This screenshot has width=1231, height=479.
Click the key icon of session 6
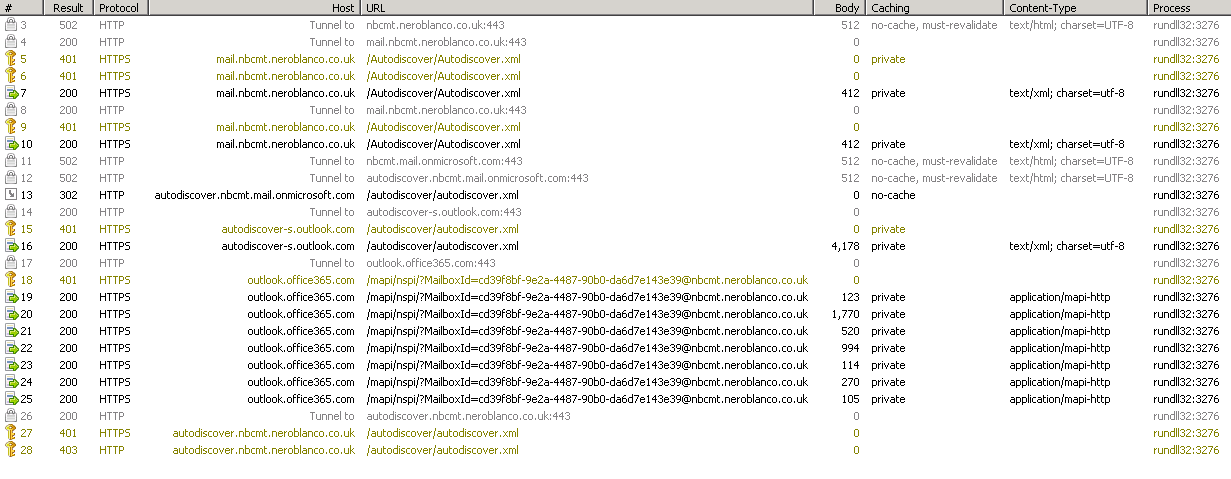coord(11,76)
